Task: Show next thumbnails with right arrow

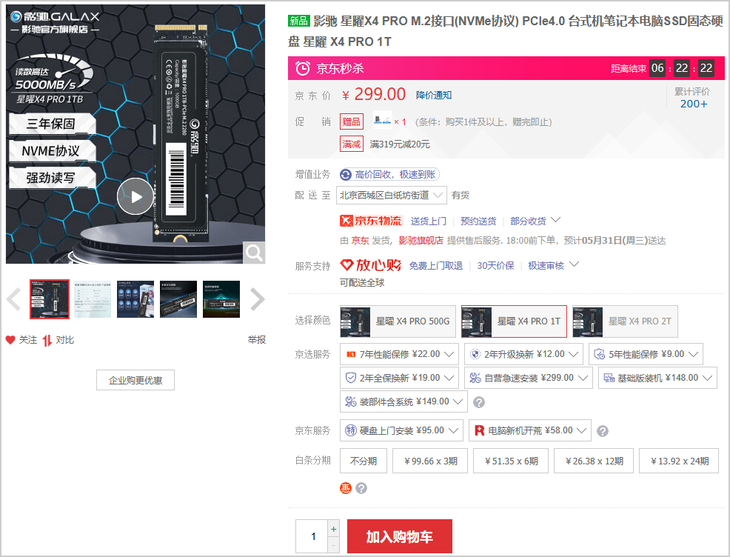Action: [257, 299]
